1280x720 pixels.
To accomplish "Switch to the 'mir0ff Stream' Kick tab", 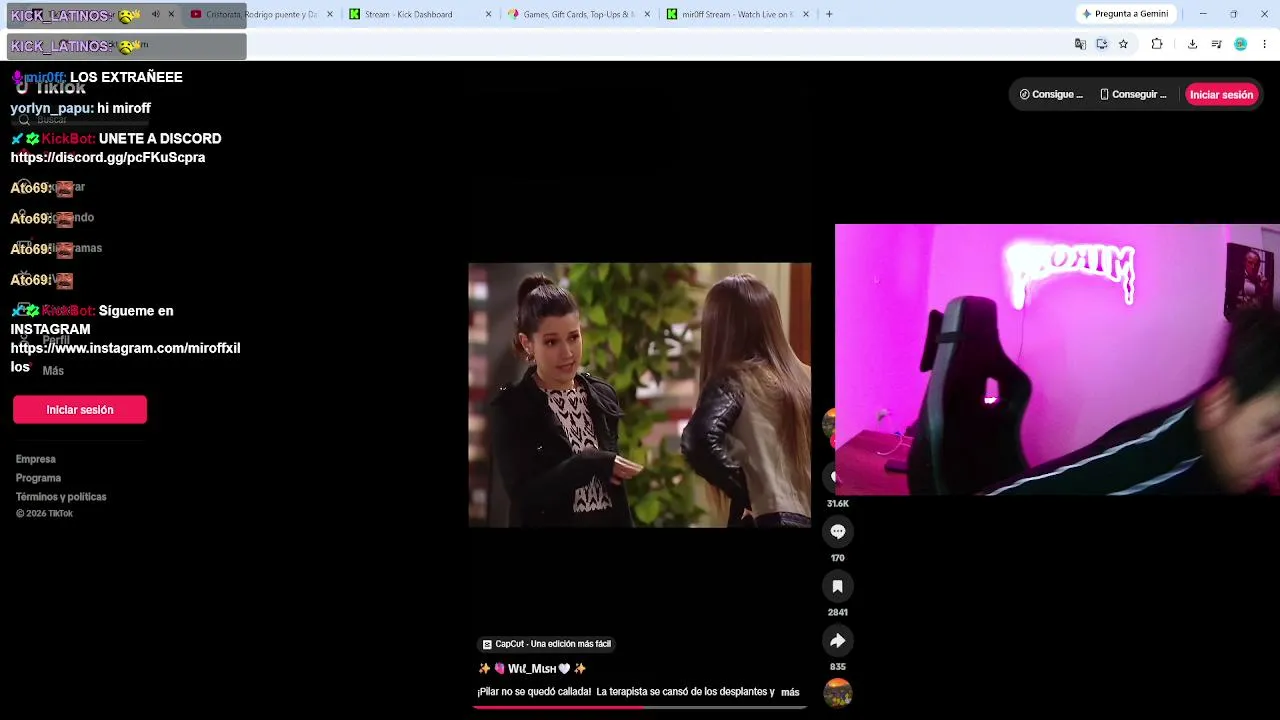I will pos(737,14).
